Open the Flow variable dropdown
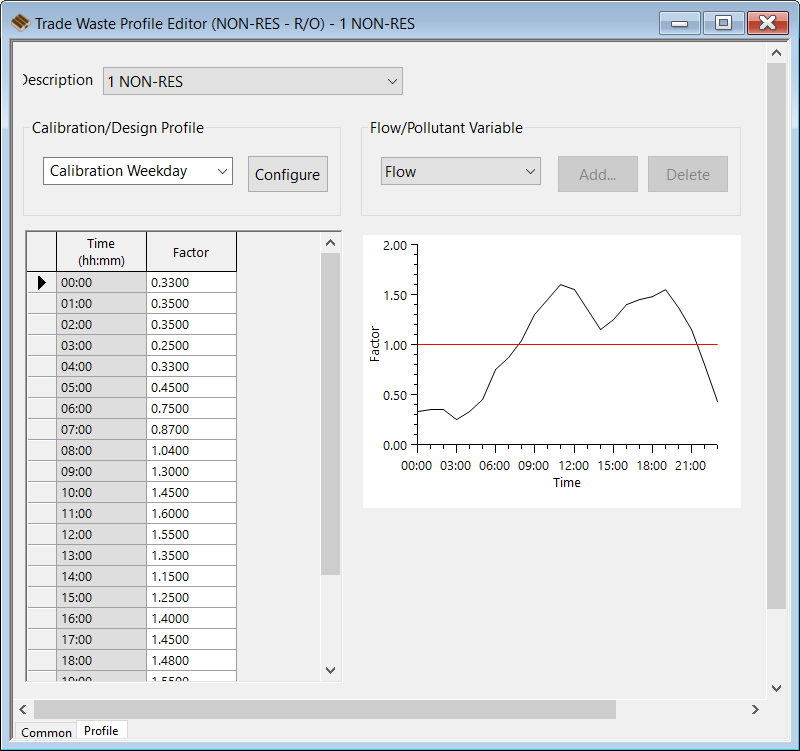Viewport: 800px width, 751px height. pos(530,171)
